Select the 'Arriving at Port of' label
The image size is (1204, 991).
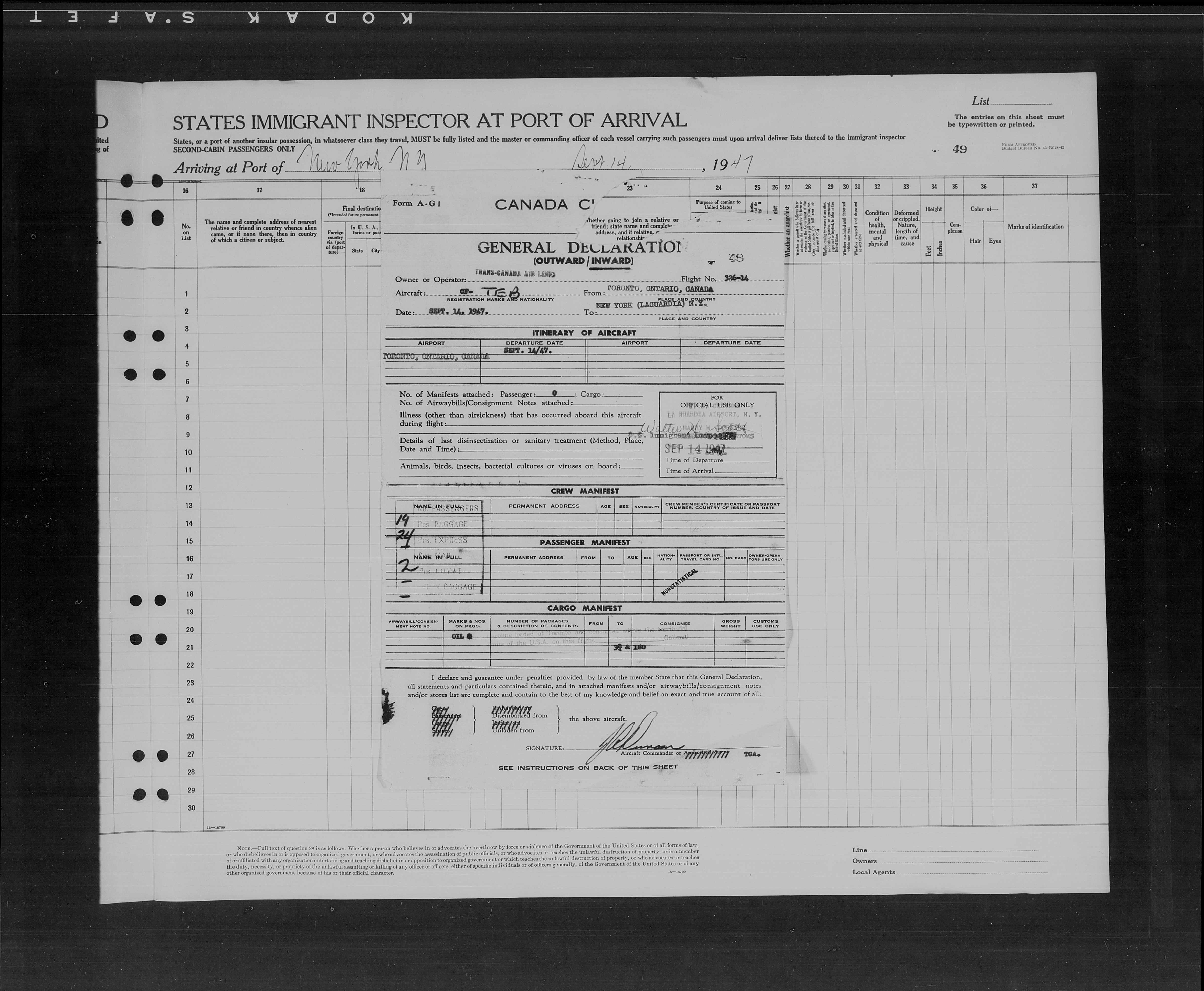tap(229, 168)
